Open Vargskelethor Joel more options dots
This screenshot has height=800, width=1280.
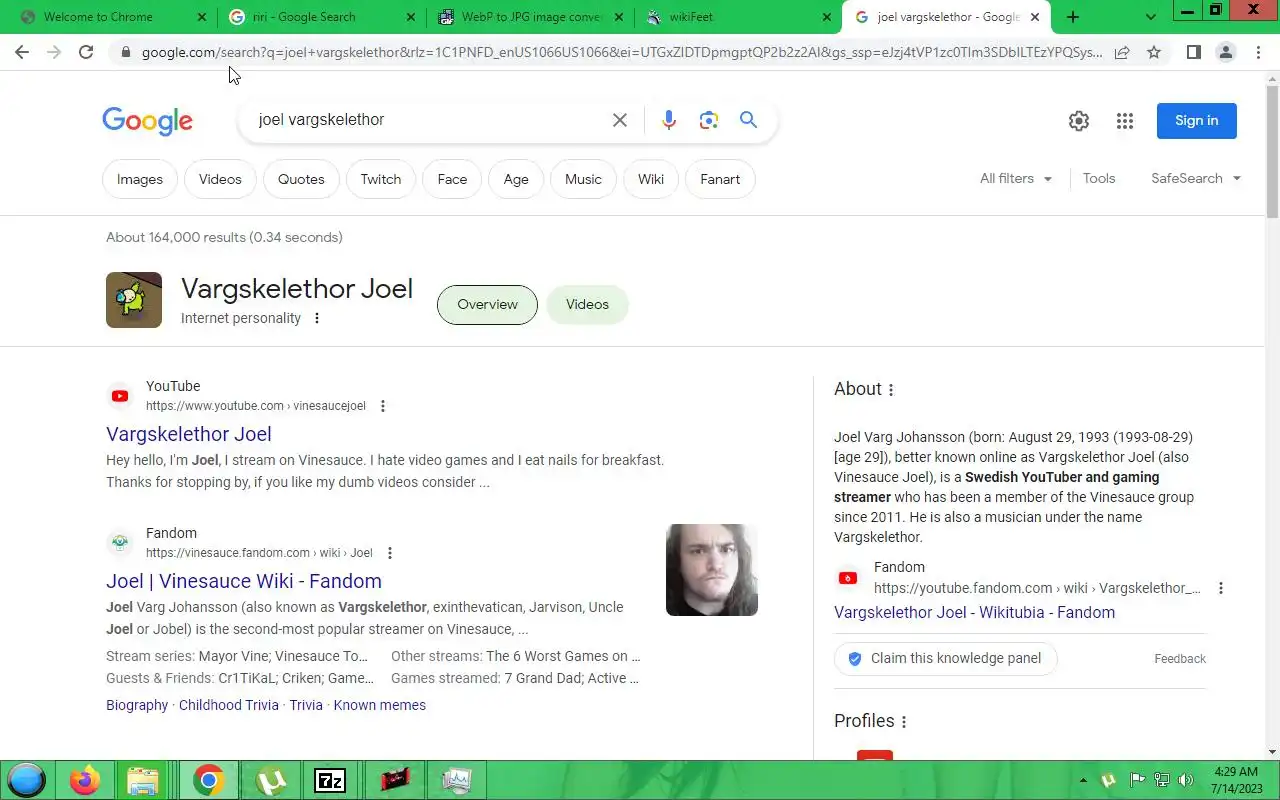point(317,318)
